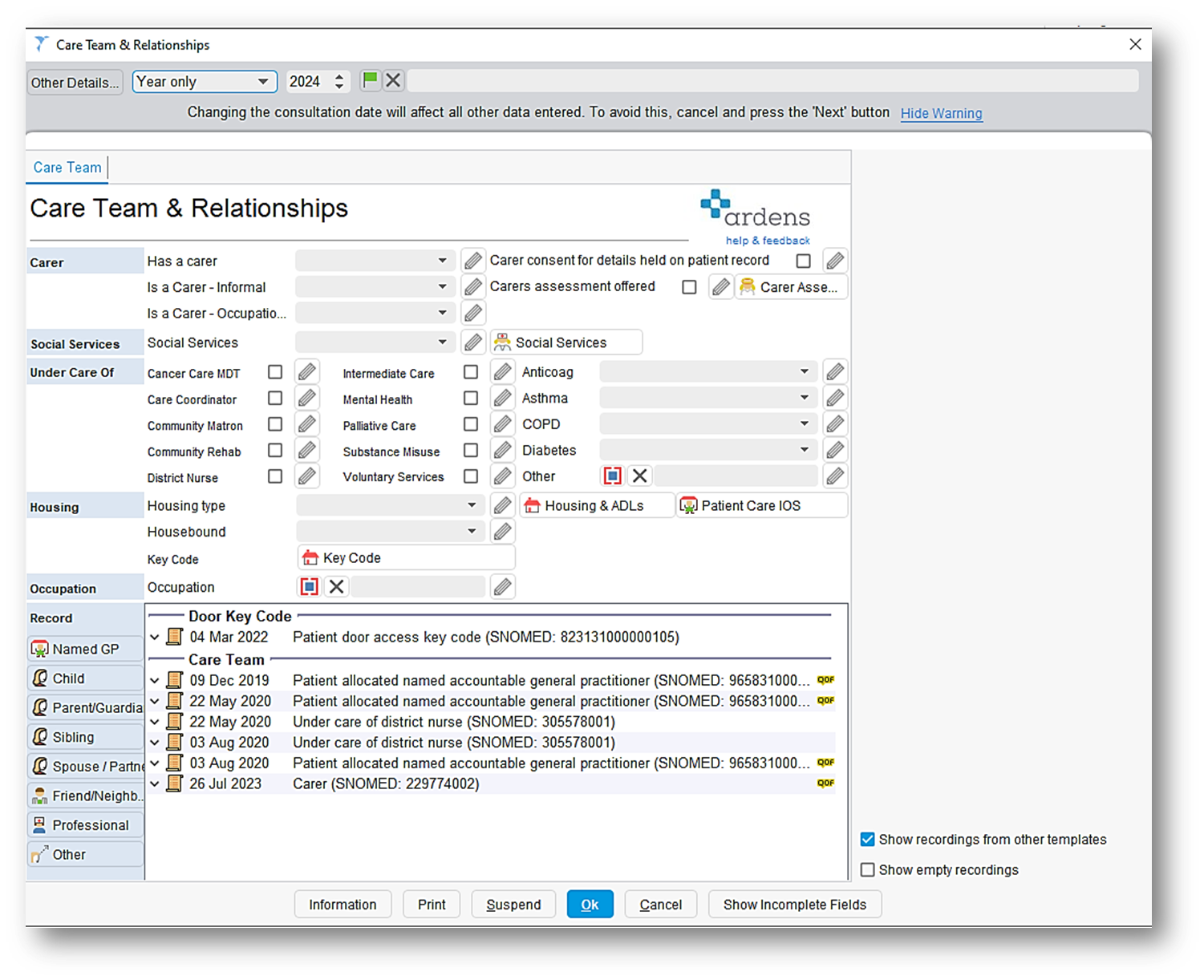Click the X icon next to the green flag
Screen dimensions: 1204x980
(x=393, y=80)
